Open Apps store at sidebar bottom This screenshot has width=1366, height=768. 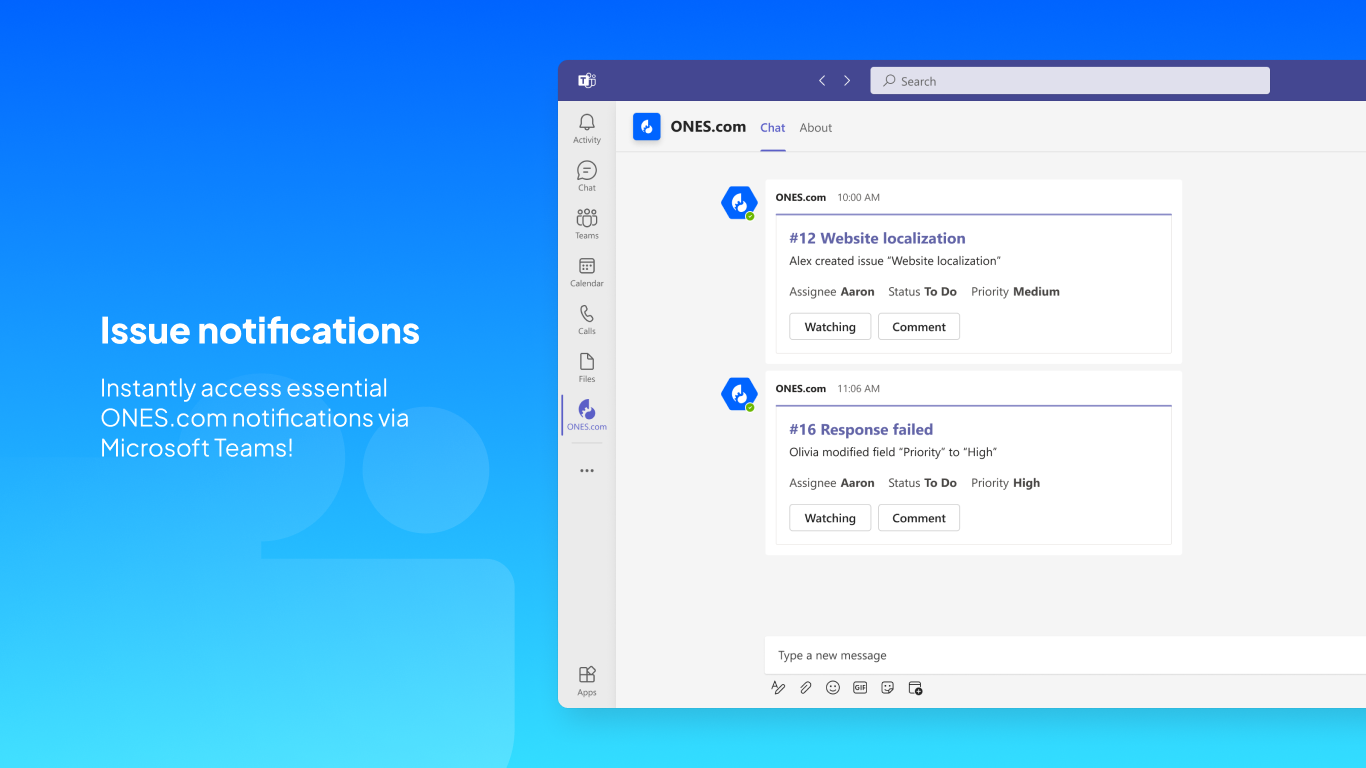587,680
